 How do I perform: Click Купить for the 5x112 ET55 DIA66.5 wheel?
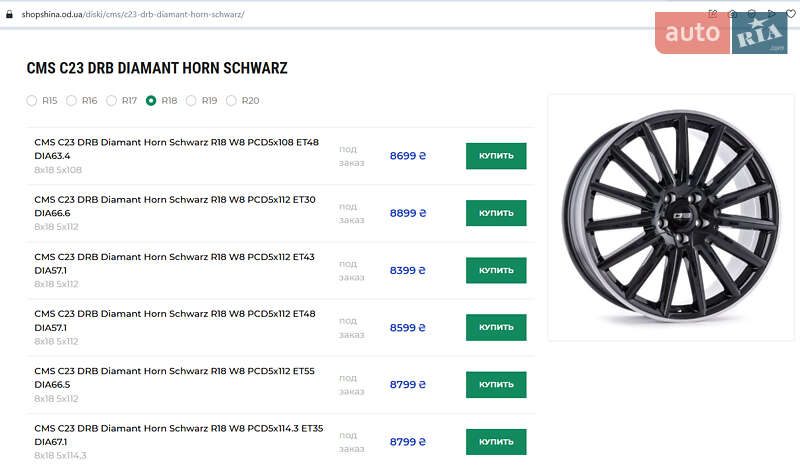pyautogui.click(x=496, y=385)
